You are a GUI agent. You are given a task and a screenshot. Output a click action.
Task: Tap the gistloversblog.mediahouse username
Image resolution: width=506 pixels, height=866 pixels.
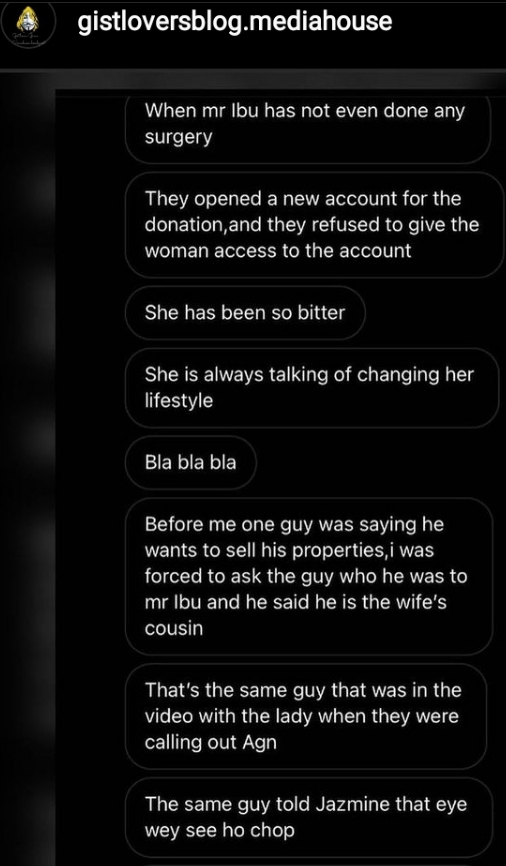click(235, 22)
